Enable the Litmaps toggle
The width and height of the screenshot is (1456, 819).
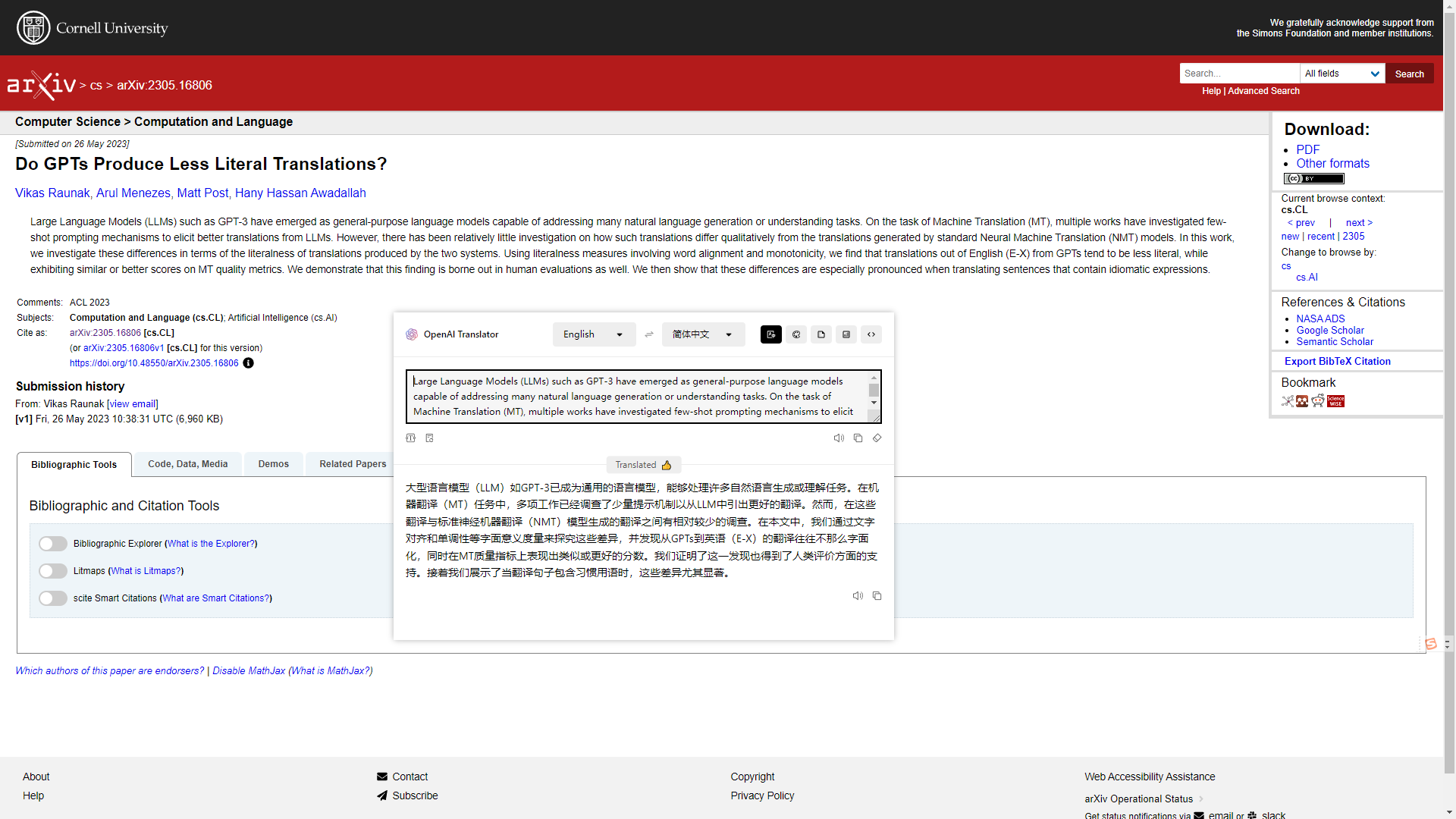53,571
